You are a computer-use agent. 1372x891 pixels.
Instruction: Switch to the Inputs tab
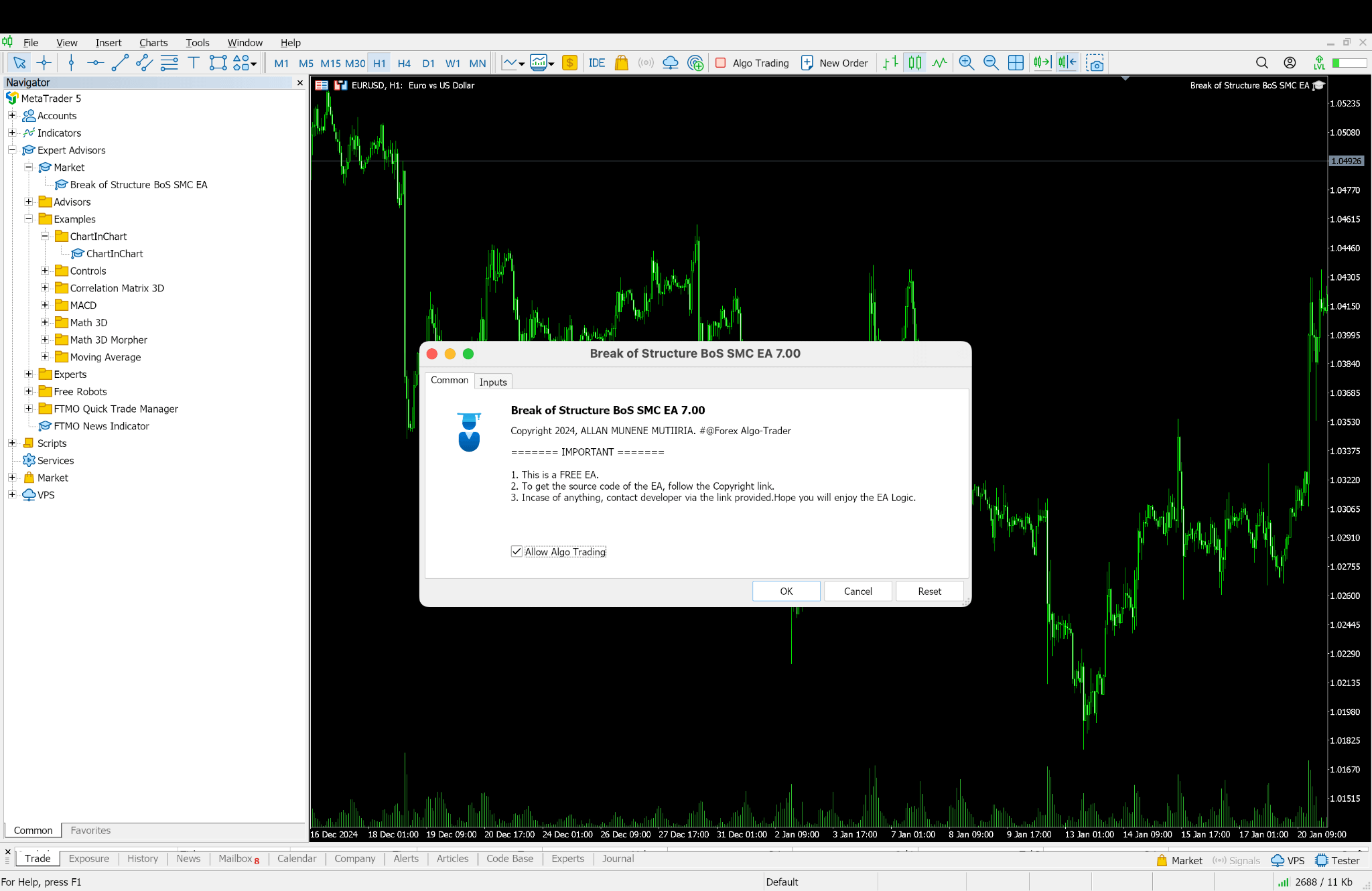493,382
